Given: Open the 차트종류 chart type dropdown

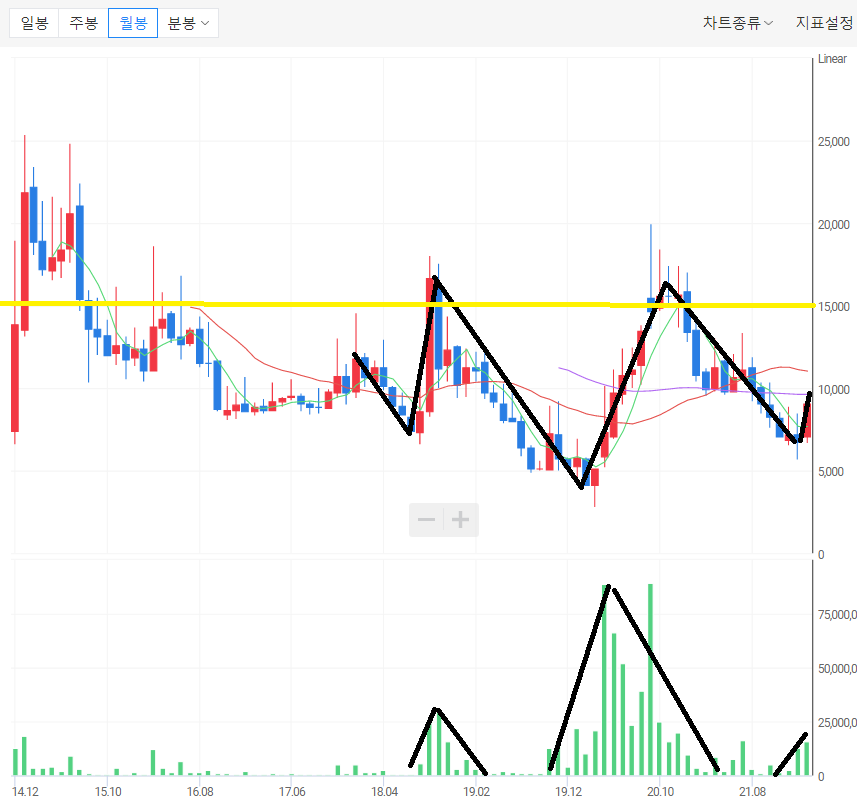Looking at the screenshot, I should click(737, 23).
